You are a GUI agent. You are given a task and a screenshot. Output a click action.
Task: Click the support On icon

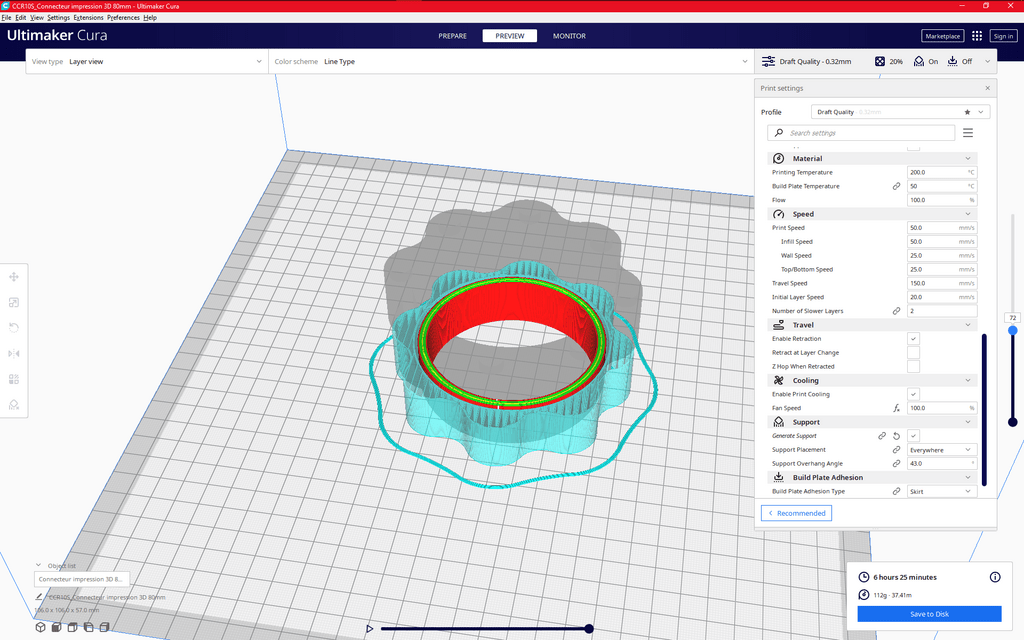[919, 61]
